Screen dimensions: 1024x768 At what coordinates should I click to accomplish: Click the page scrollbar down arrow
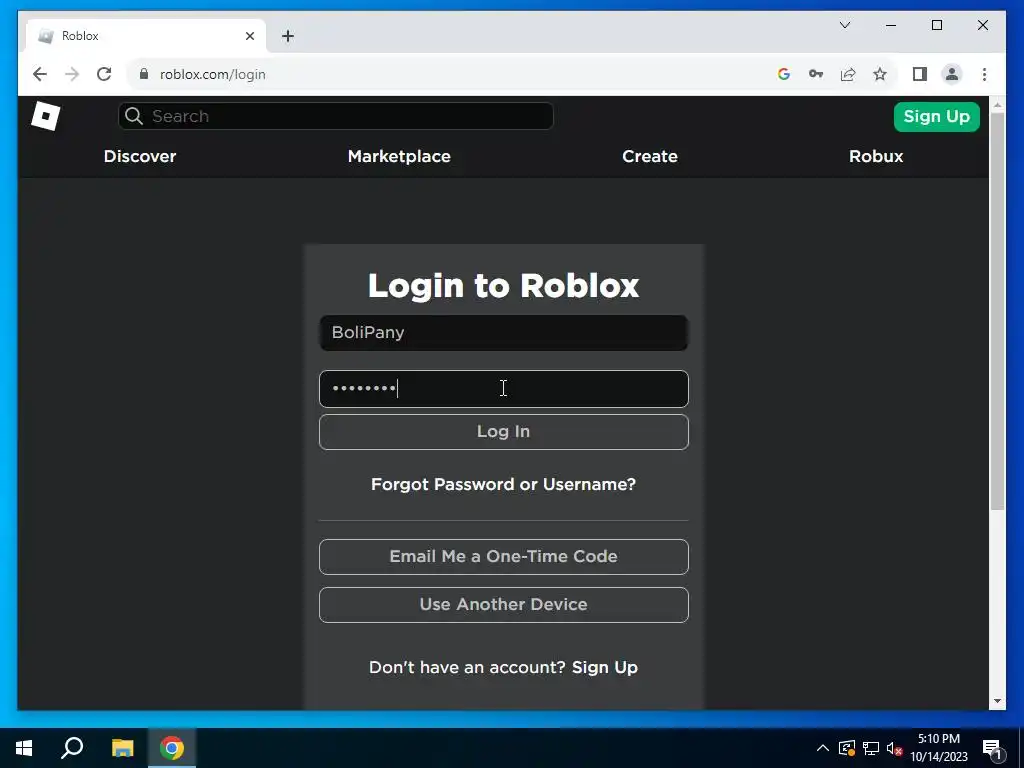coord(997,701)
